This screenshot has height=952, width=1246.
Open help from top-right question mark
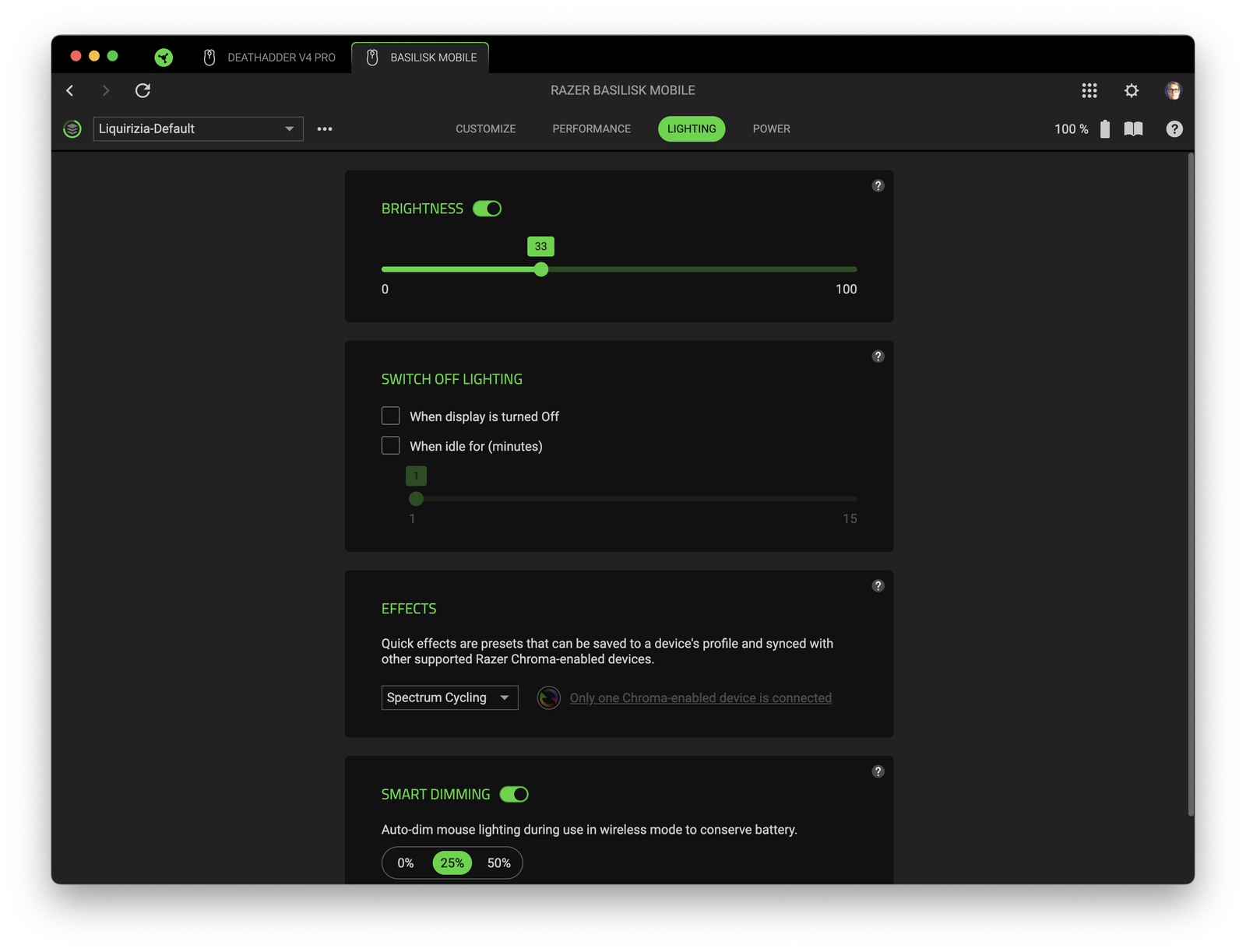point(1174,129)
